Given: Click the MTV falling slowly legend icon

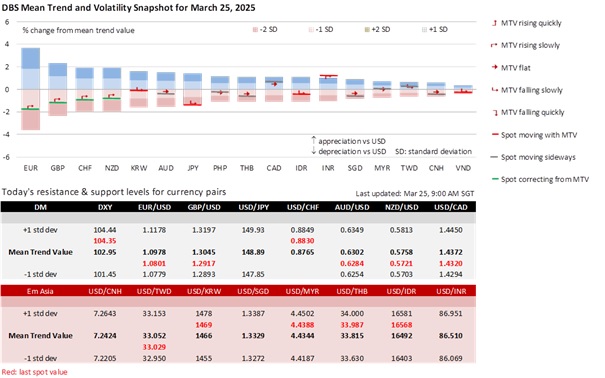Looking at the screenshot, I should tap(495, 90).
